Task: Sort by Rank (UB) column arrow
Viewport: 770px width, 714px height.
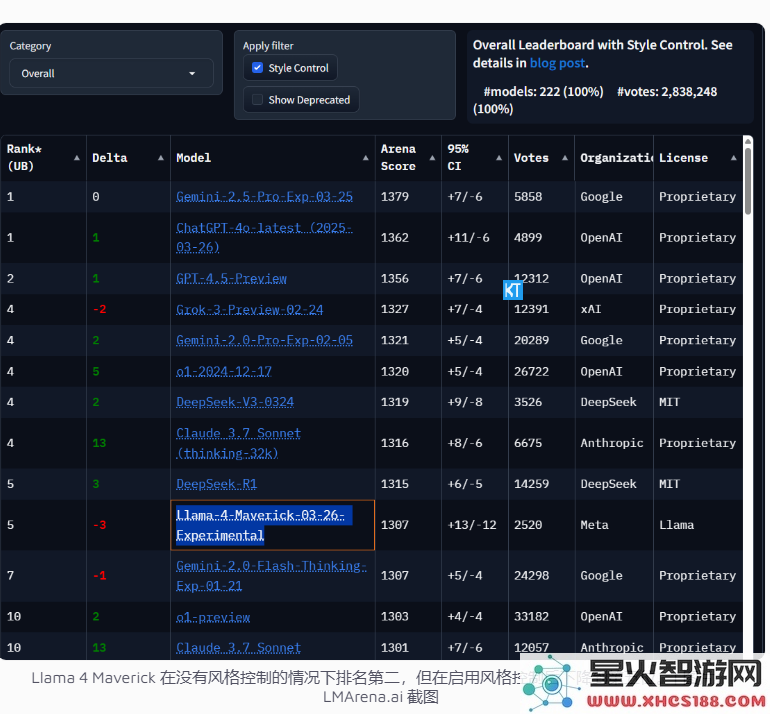Action: coord(77,158)
